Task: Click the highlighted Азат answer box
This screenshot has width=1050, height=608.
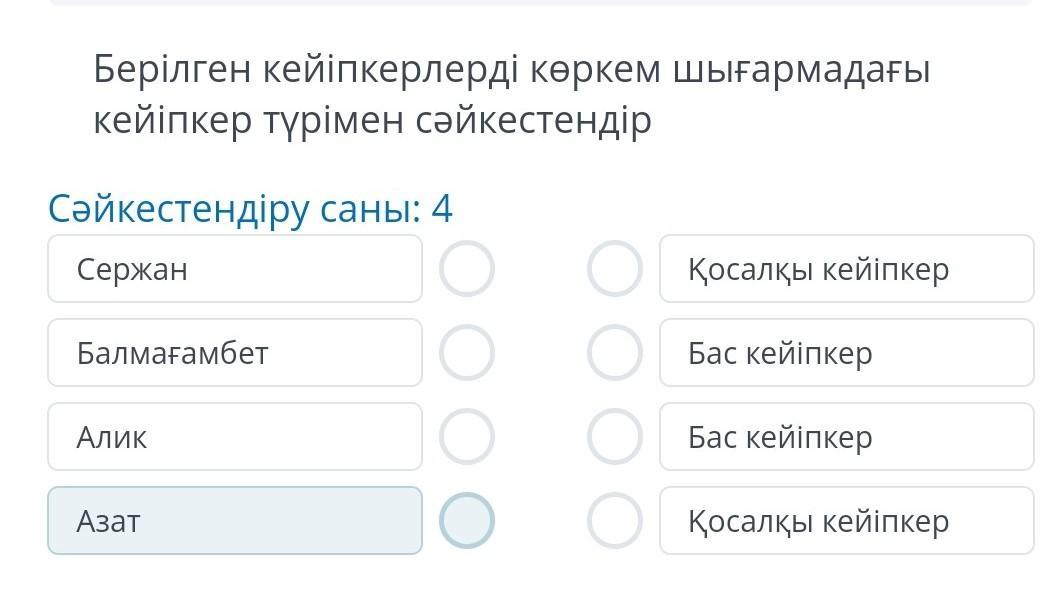Action: (235, 521)
